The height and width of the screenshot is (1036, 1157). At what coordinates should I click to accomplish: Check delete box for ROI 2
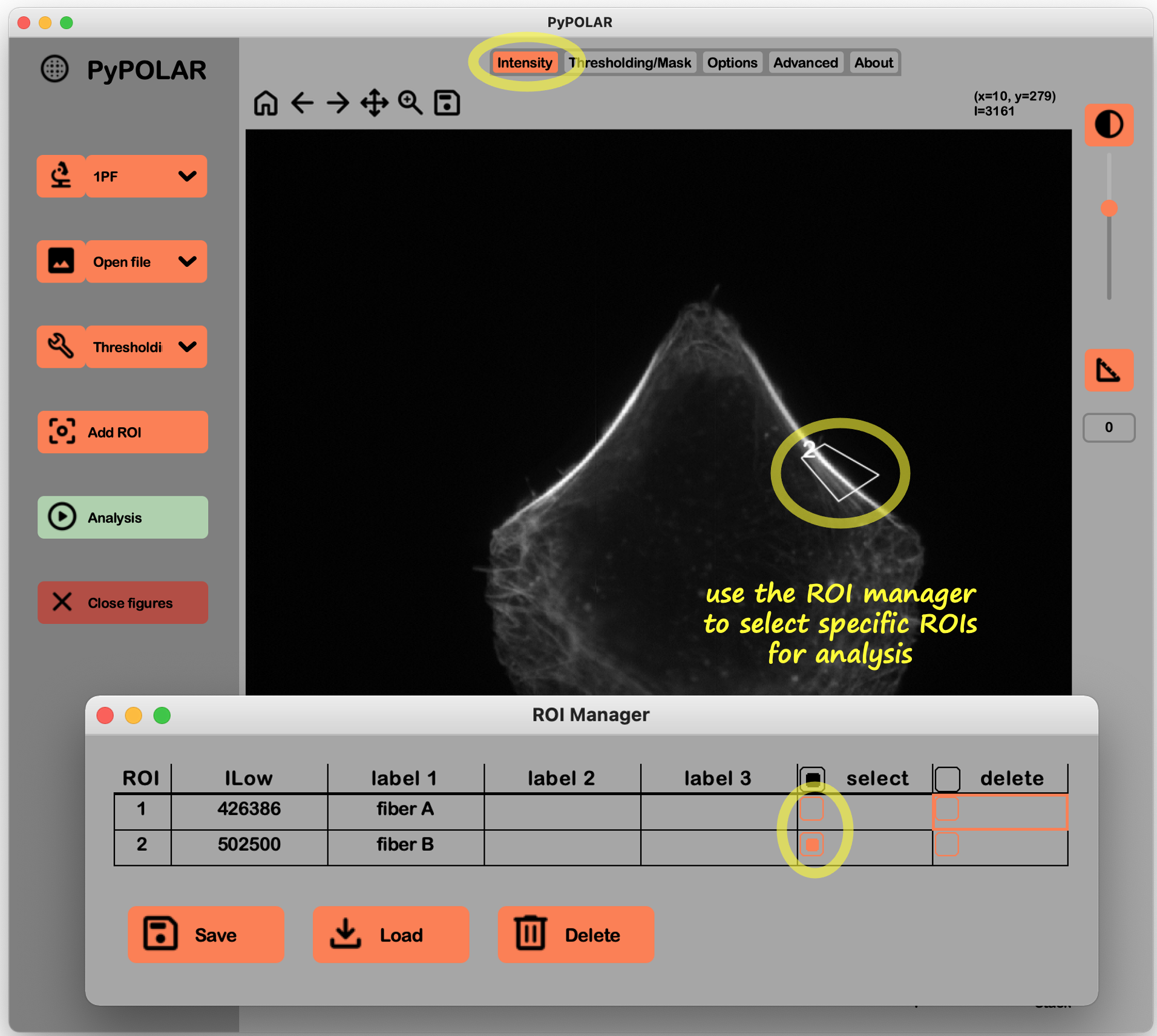tap(947, 844)
